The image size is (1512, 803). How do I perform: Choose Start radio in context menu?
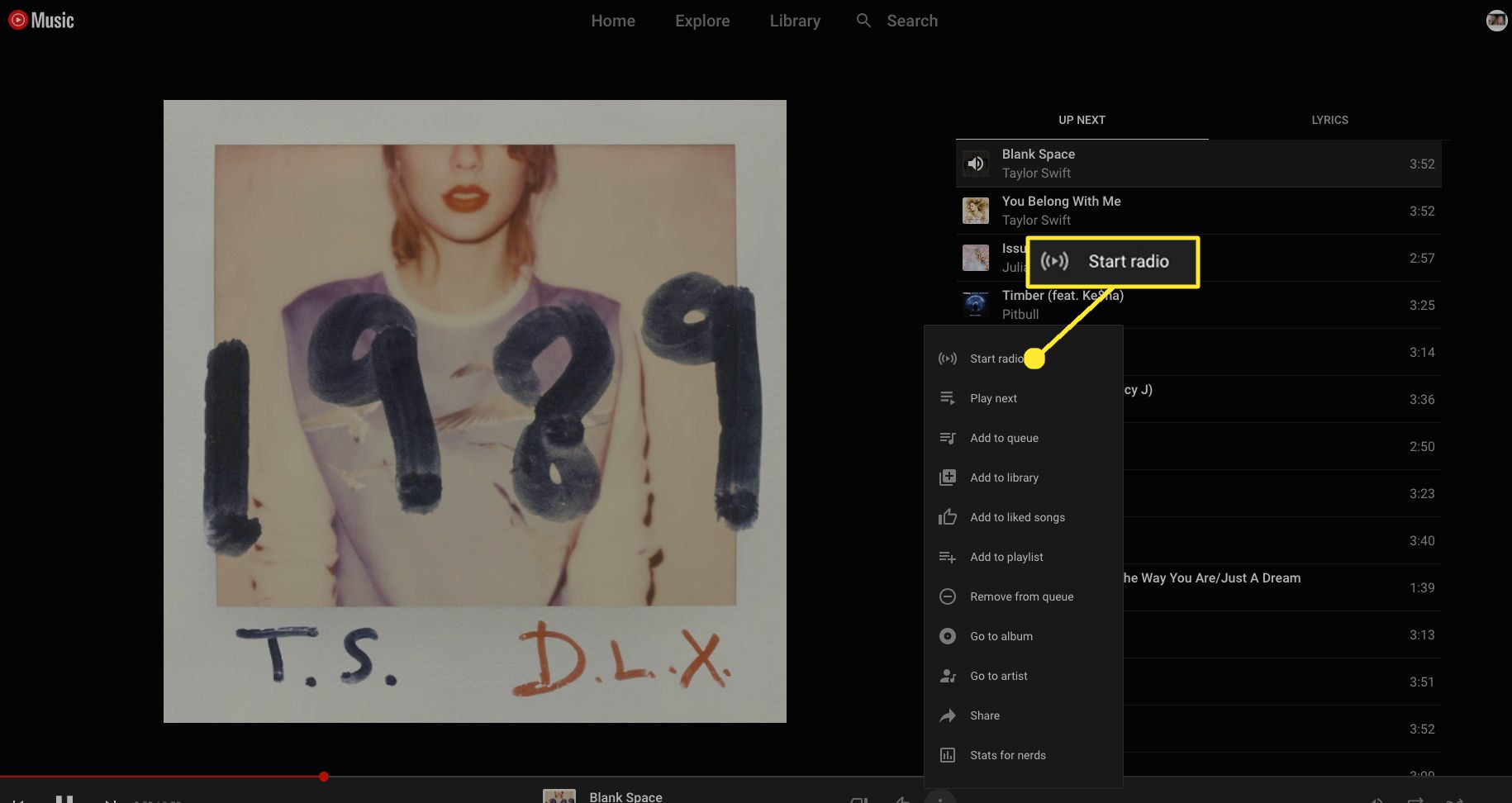(1023, 359)
